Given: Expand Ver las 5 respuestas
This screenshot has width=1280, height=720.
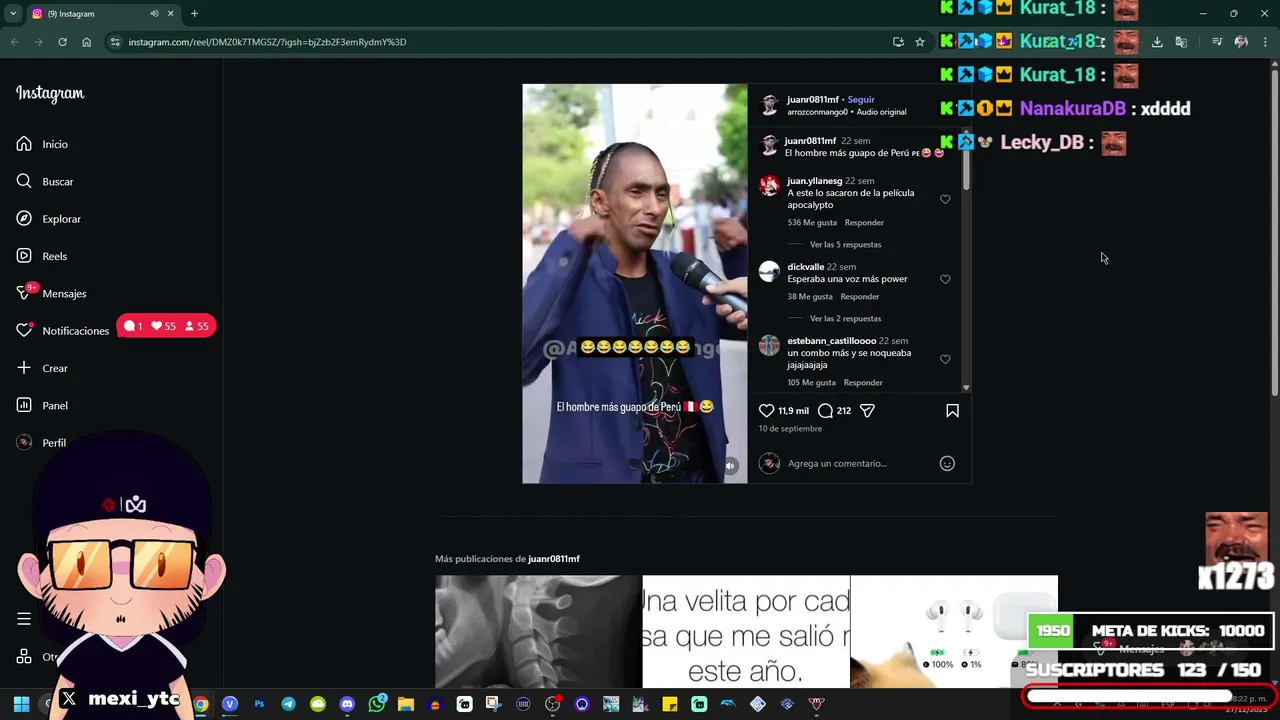Looking at the screenshot, I should (845, 244).
